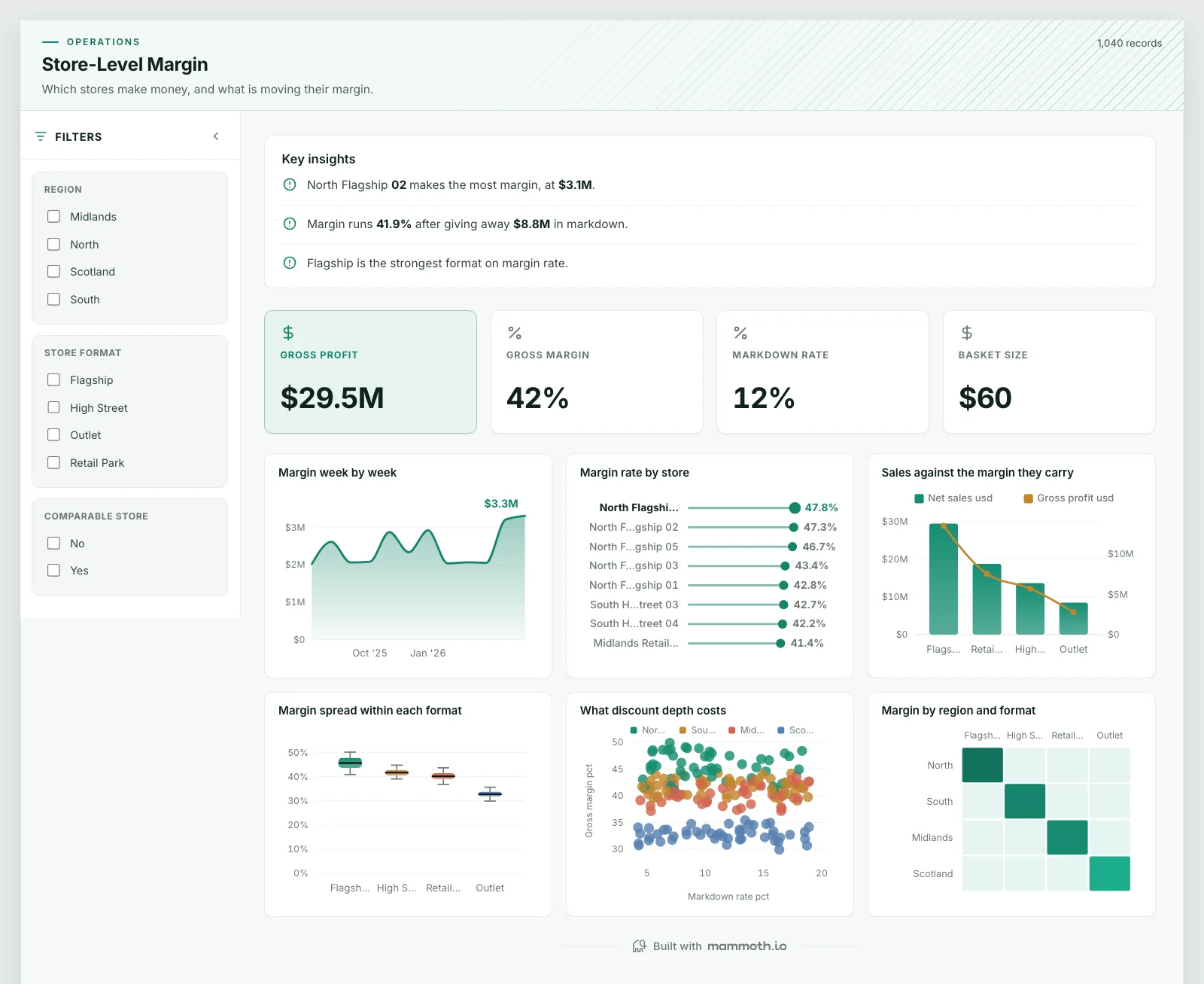Tick the Flagship store format checkbox
This screenshot has width=1204, height=984.
coord(54,380)
